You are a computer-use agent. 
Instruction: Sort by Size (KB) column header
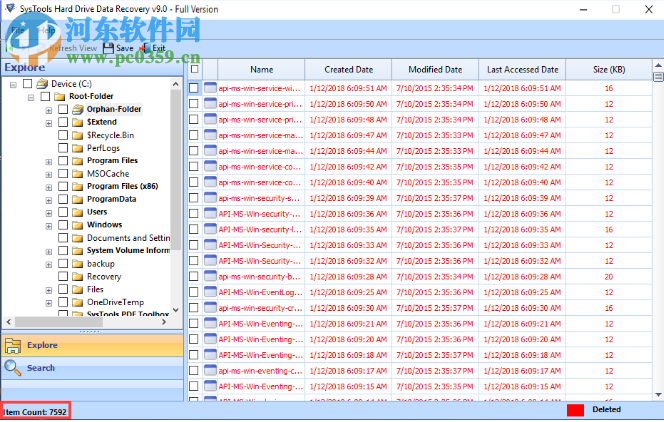tap(609, 69)
